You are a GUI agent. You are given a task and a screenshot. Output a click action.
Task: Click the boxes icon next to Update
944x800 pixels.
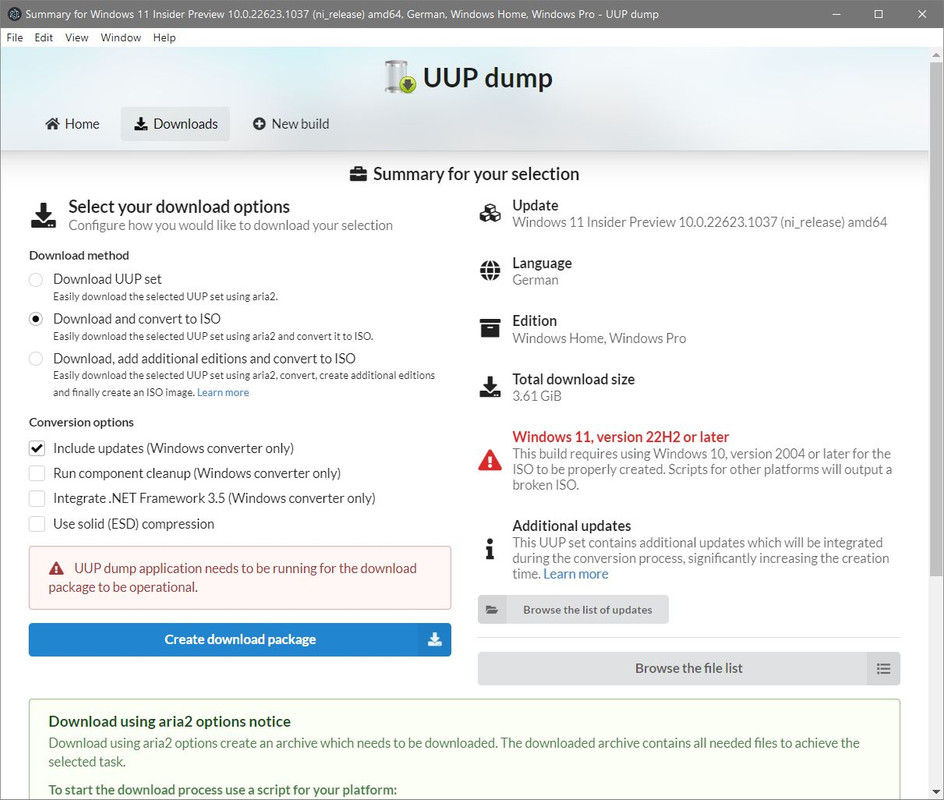490,213
